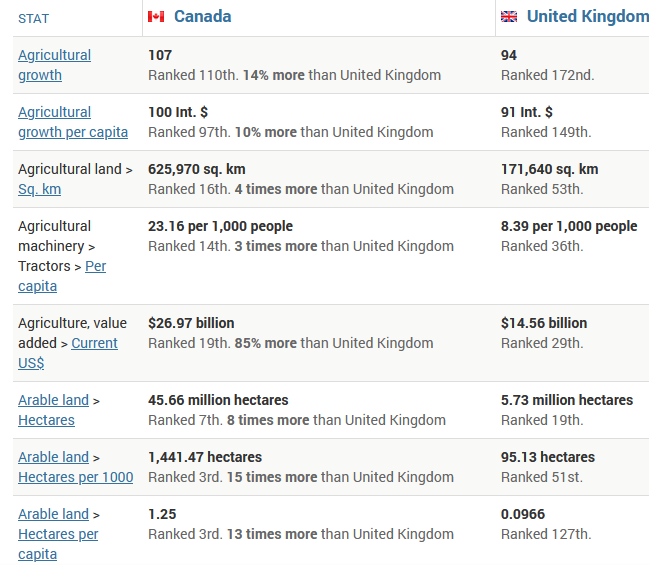The image size is (649, 565).
Task: Open the Tractors Per capita link
Action: [x=62, y=276]
